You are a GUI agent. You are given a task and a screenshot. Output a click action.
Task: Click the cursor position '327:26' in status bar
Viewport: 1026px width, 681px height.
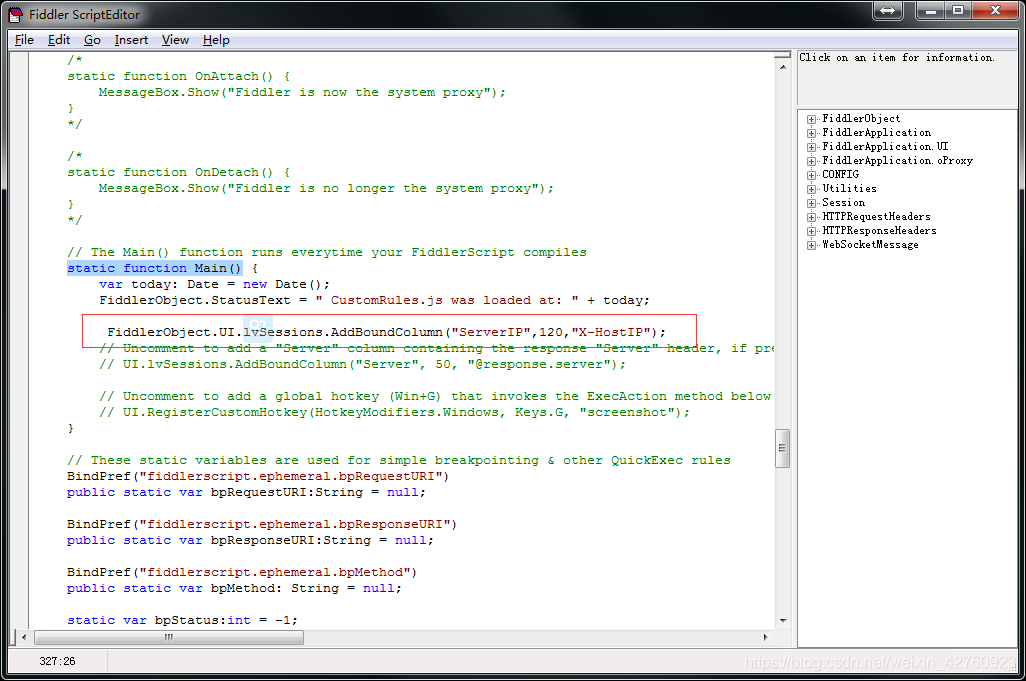point(58,661)
